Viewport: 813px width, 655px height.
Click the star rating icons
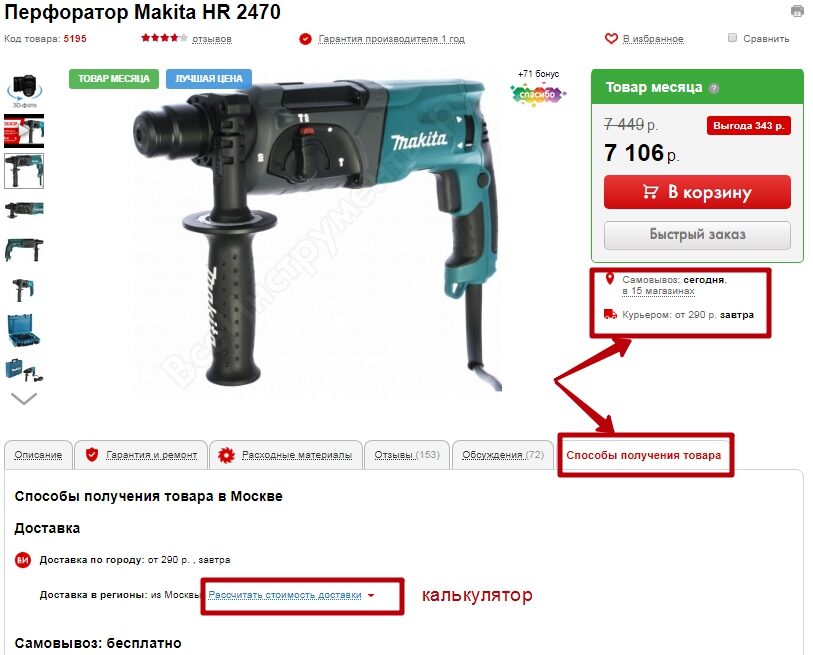164,38
